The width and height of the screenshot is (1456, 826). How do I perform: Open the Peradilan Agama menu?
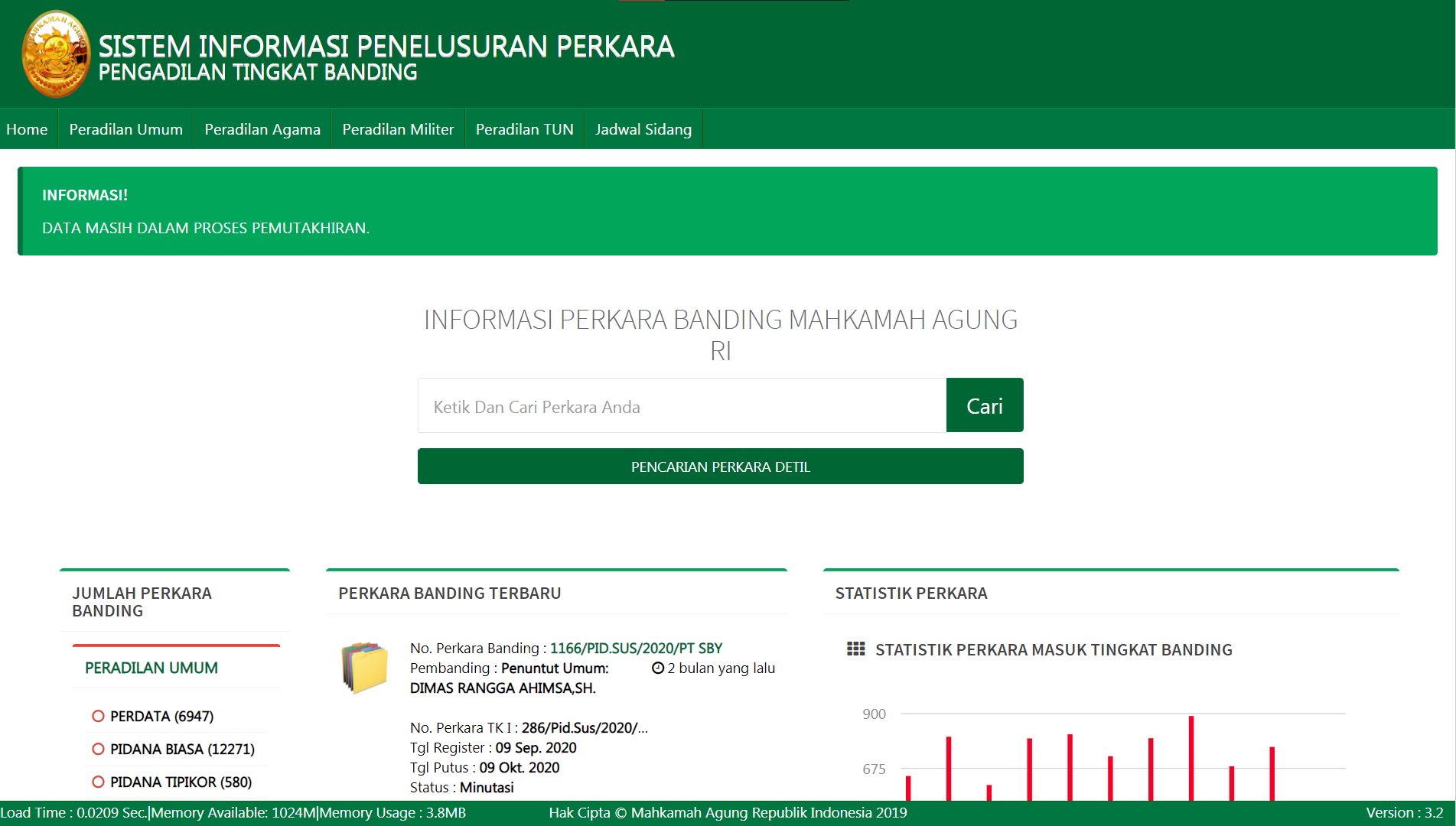(262, 128)
